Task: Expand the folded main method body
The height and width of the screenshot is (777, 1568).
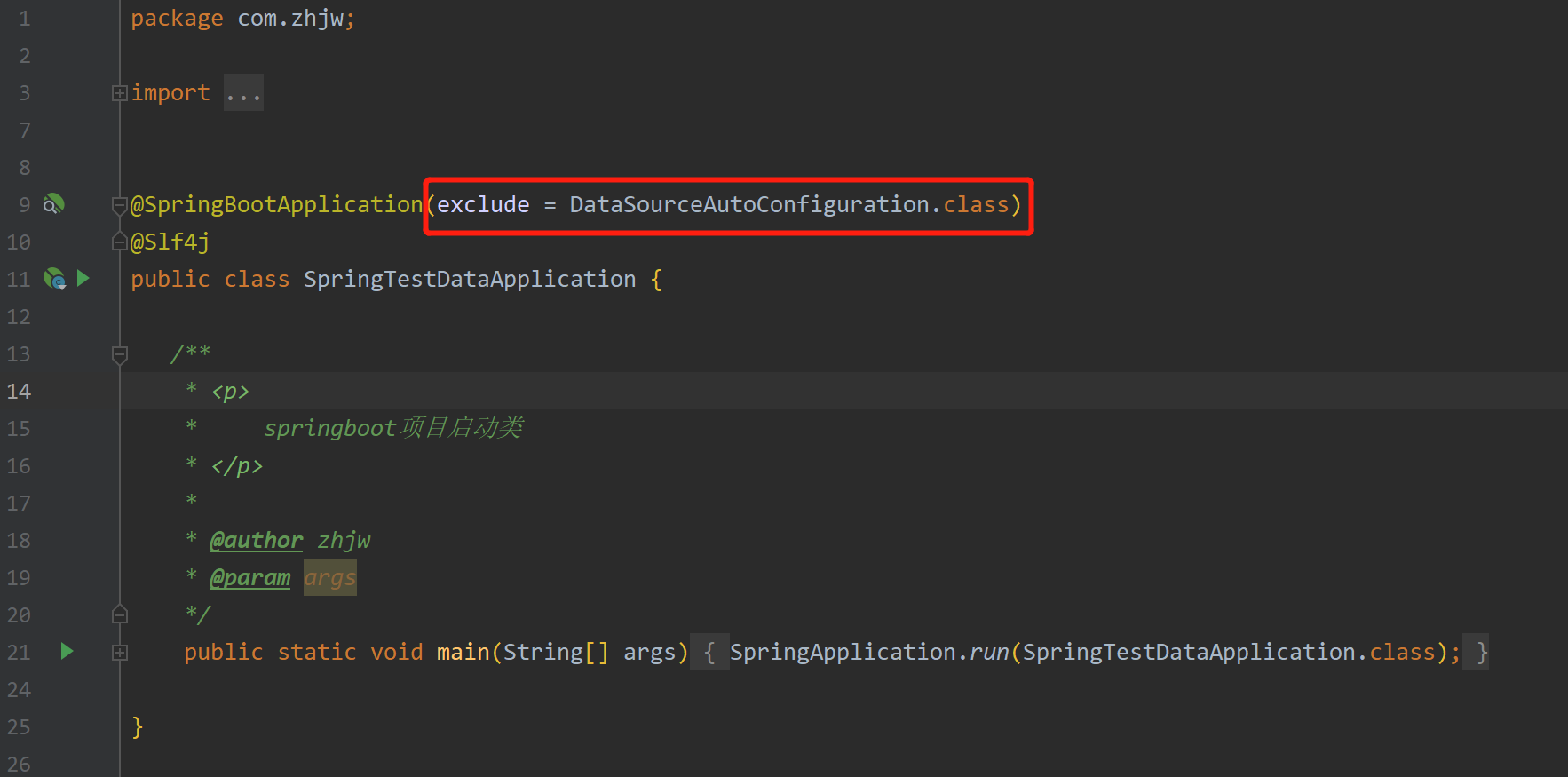Action: click(120, 653)
